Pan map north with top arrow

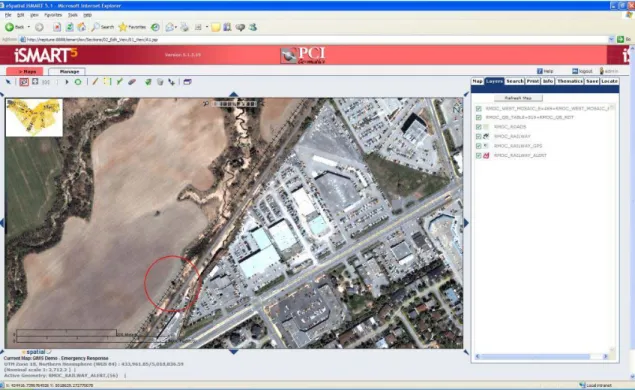pyautogui.click(x=234, y=94)
